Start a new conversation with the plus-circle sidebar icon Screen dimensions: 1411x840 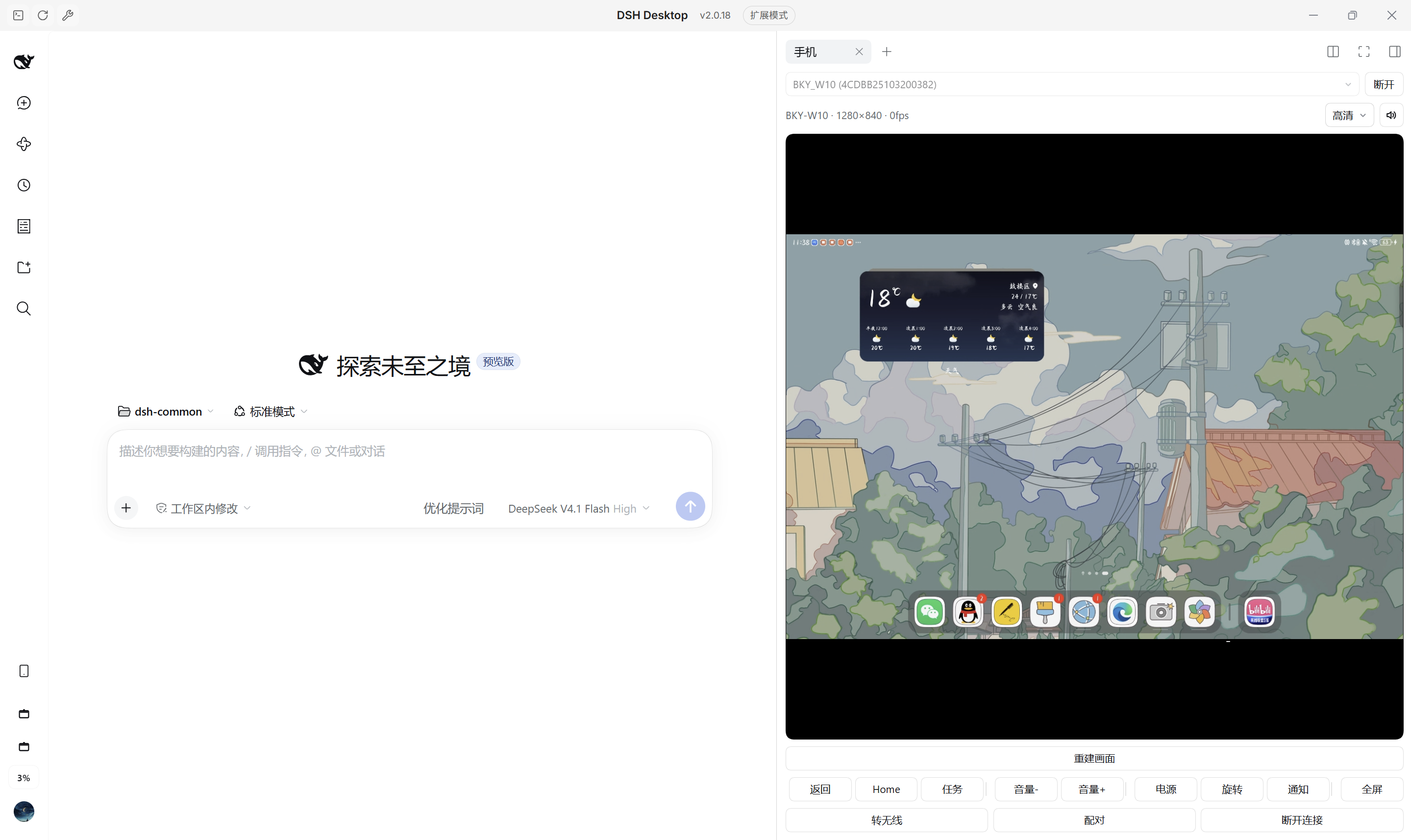click(x=24, y=102)
